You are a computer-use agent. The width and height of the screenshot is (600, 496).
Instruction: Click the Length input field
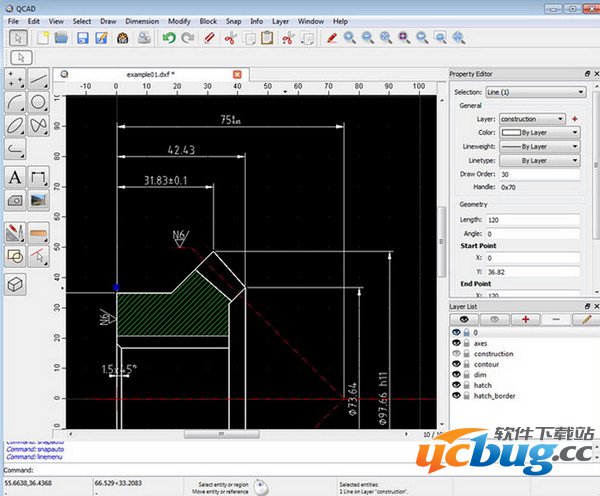pyautogui.click(x=532, y=219)
